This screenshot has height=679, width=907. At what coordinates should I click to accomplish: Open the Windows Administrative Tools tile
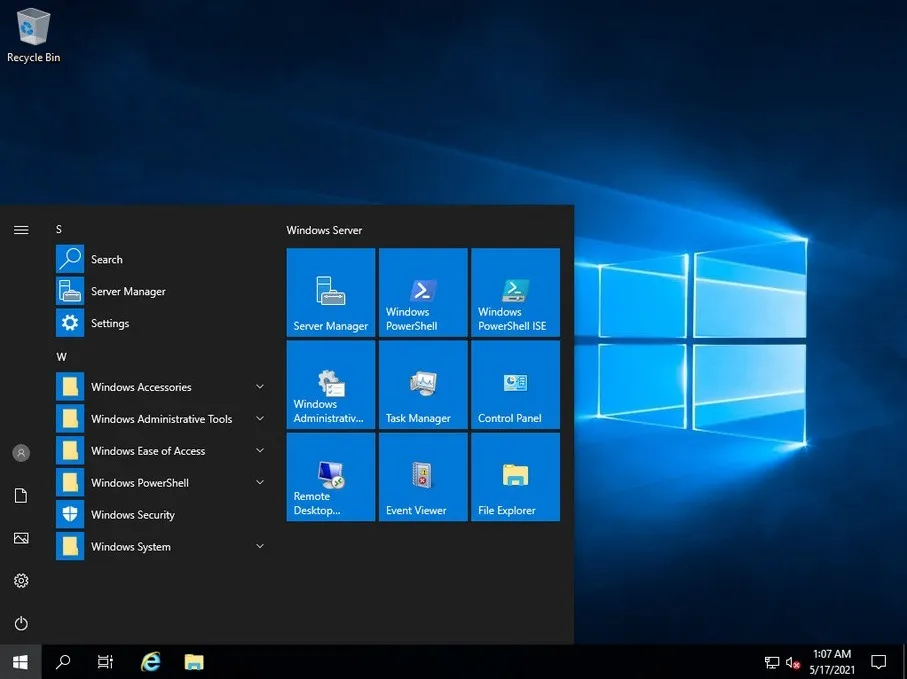pyautogui.click(x=331, y=385)
